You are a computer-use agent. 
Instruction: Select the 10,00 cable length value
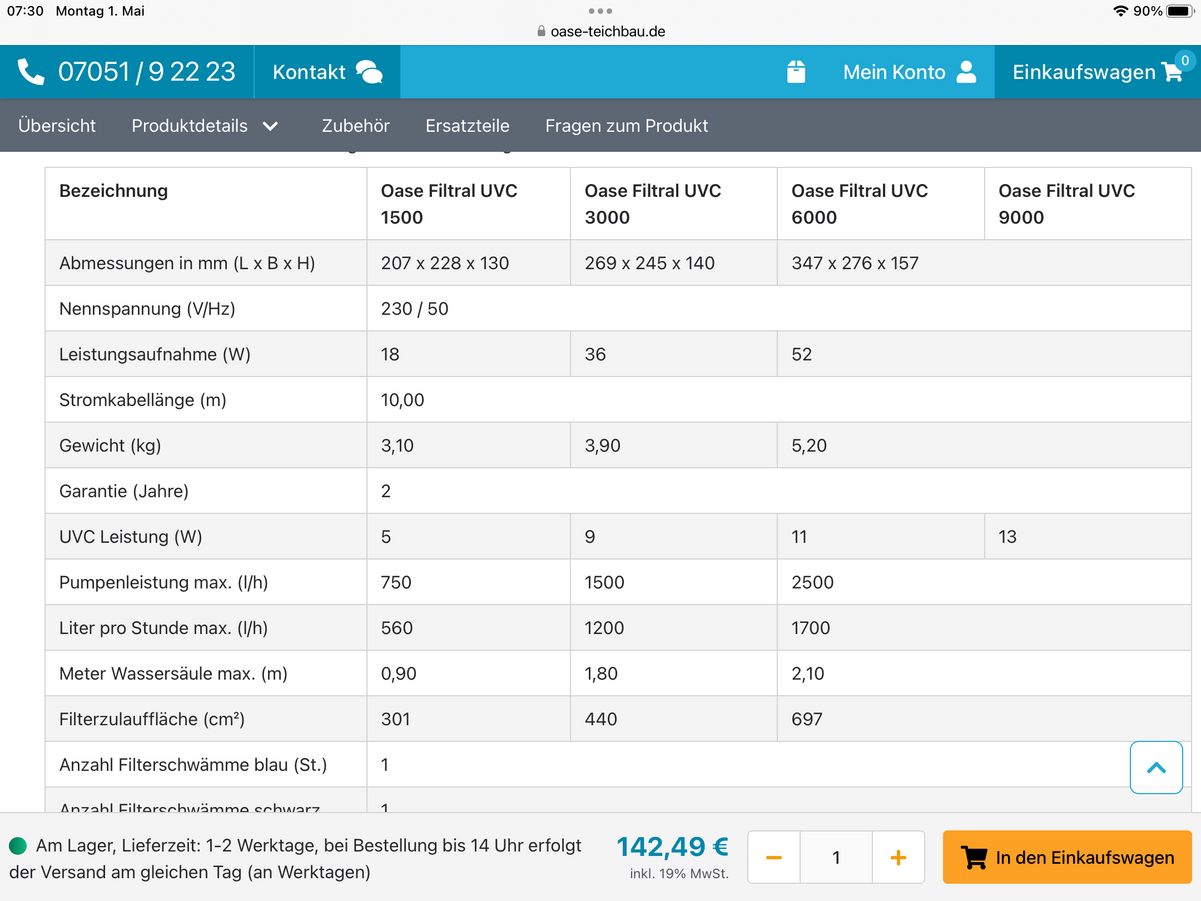coord(403,400)
